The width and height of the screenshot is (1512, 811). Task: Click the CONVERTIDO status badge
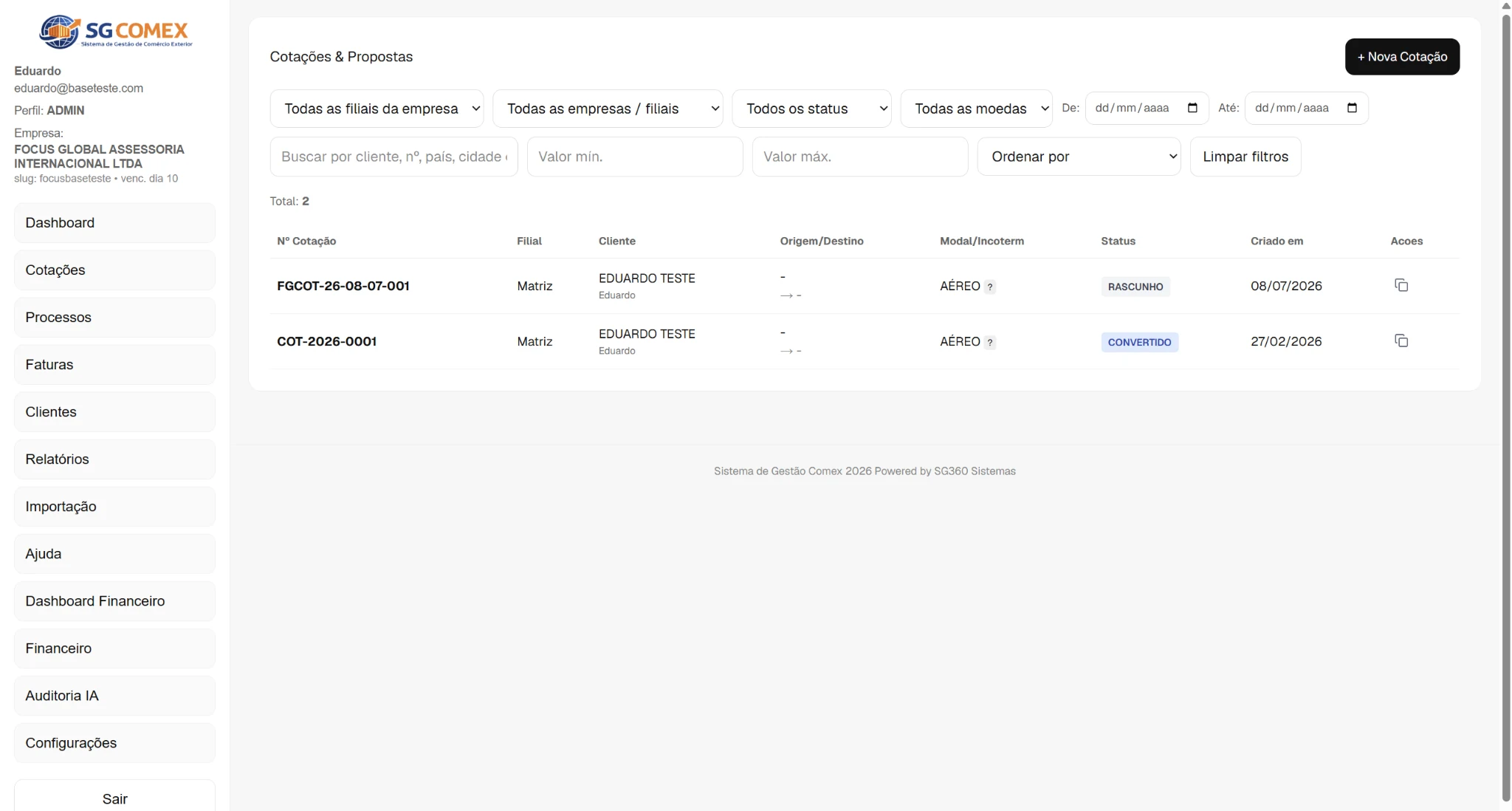[x=1139, y=342]
